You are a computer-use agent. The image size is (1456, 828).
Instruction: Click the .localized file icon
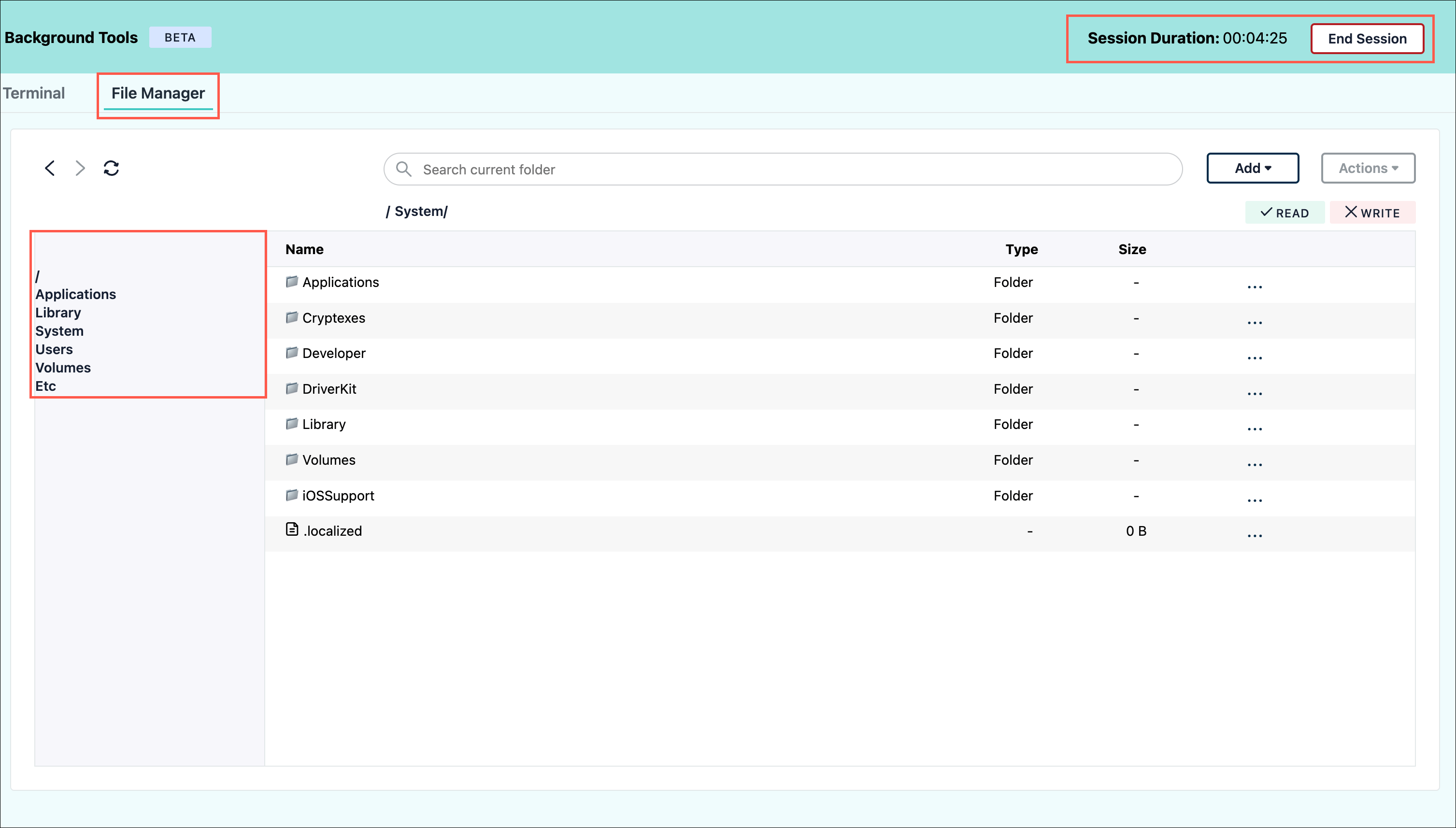292,530
